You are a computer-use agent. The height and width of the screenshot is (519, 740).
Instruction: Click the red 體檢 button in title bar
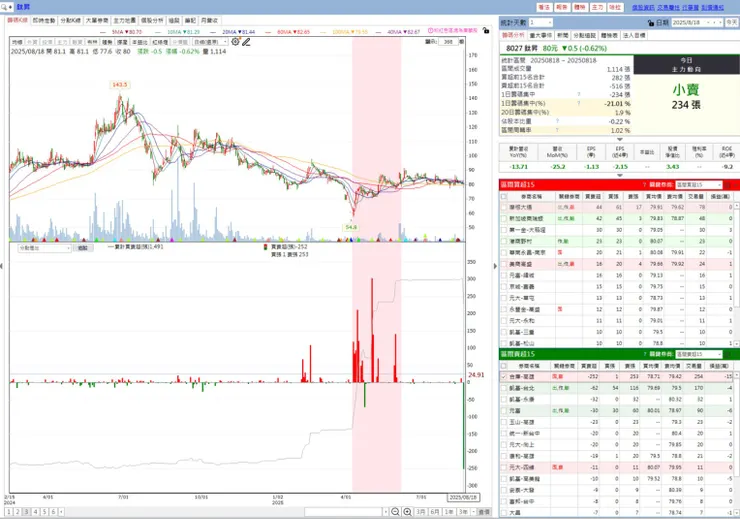pyautogui.click(x=580, y=8)
